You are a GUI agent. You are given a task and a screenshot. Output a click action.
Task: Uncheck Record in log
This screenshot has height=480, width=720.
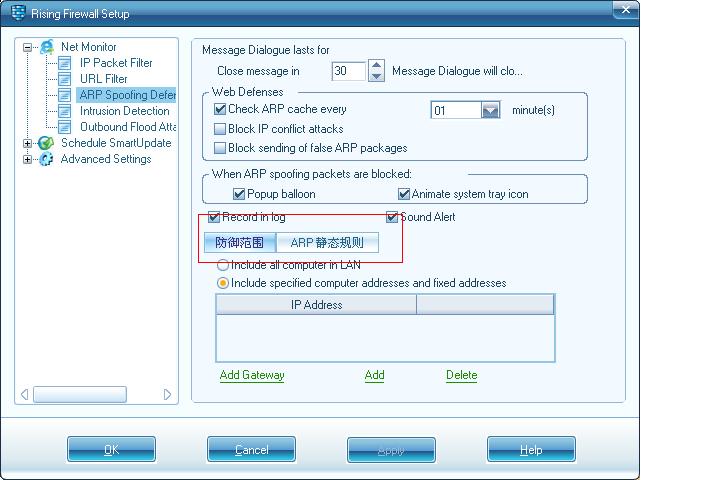214,217
